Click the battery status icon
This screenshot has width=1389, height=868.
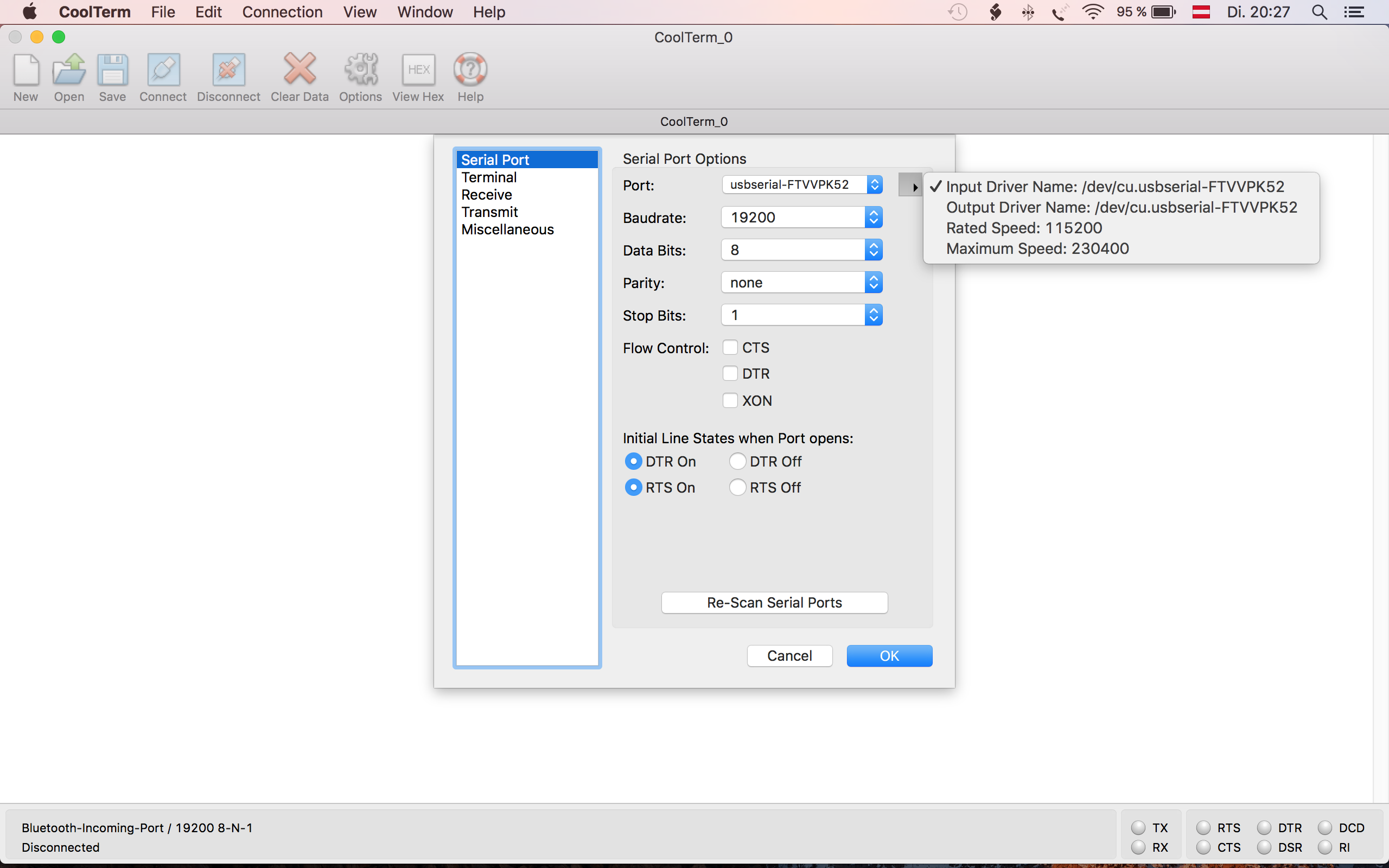point(1164,12)
